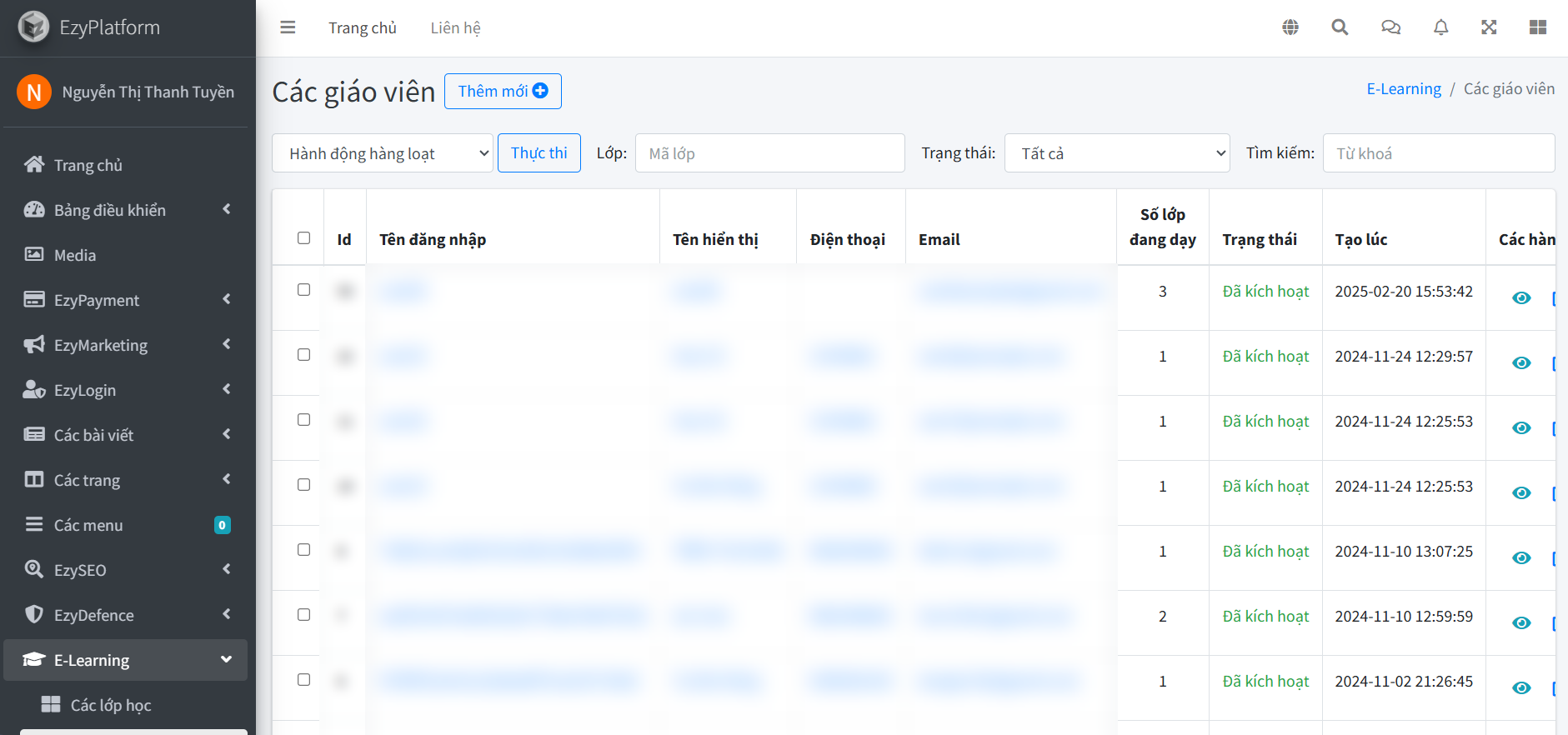Select the checkbox in the 2024-11-10 13:07:25 row
This screenshot has width=1568, height=735.
[304, 550]
